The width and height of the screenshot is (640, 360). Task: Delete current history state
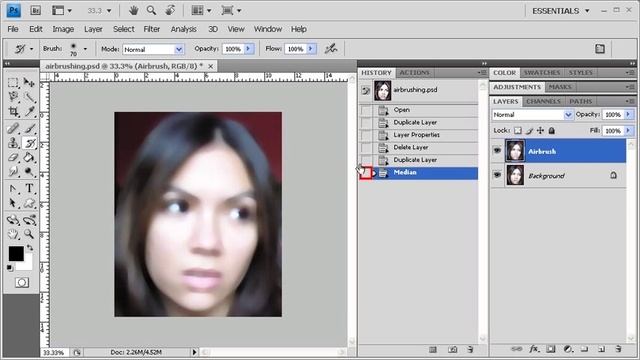tap(470, 349)
